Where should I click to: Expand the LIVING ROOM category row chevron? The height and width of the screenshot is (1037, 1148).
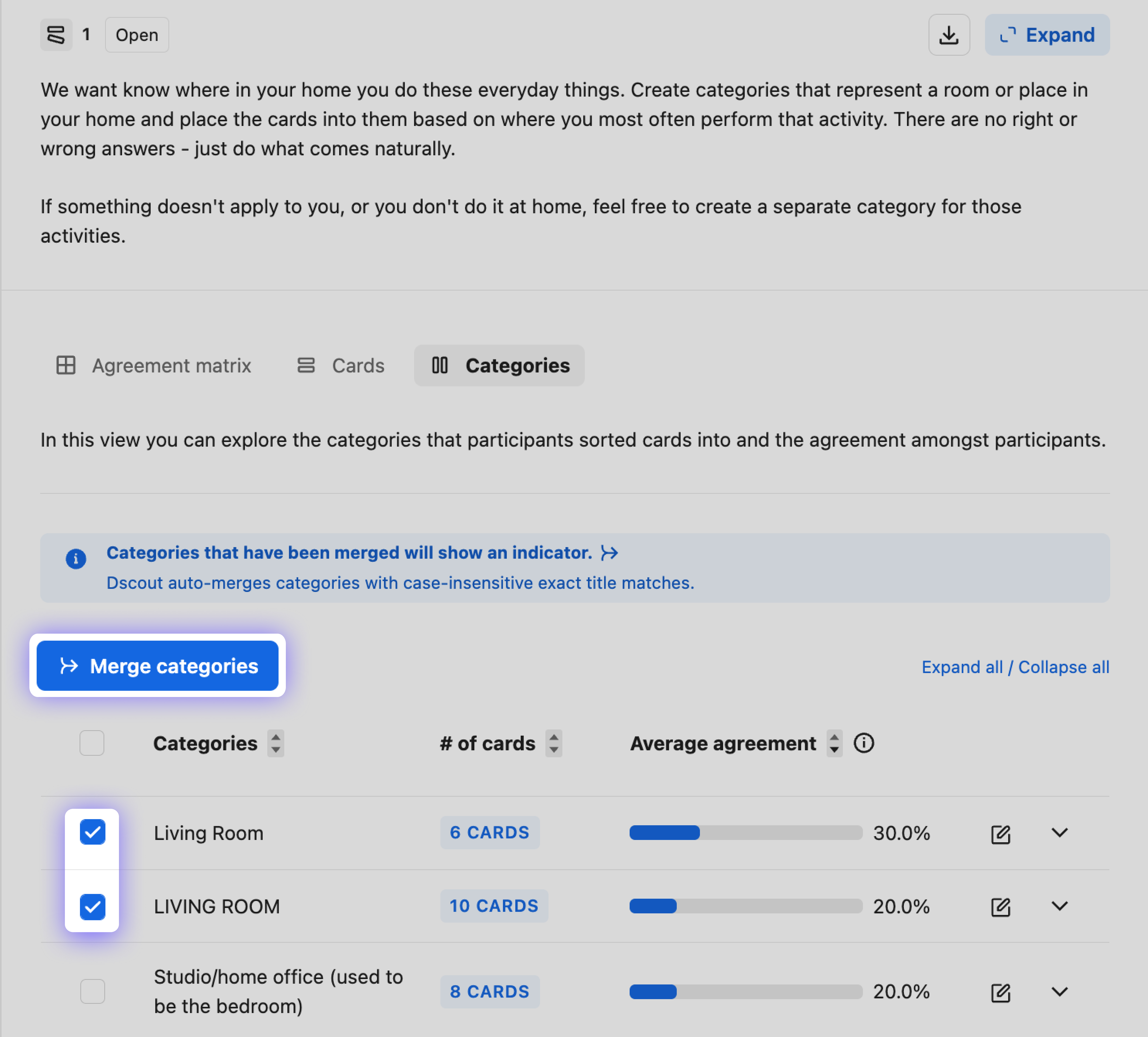click(x=1059, y=906)
